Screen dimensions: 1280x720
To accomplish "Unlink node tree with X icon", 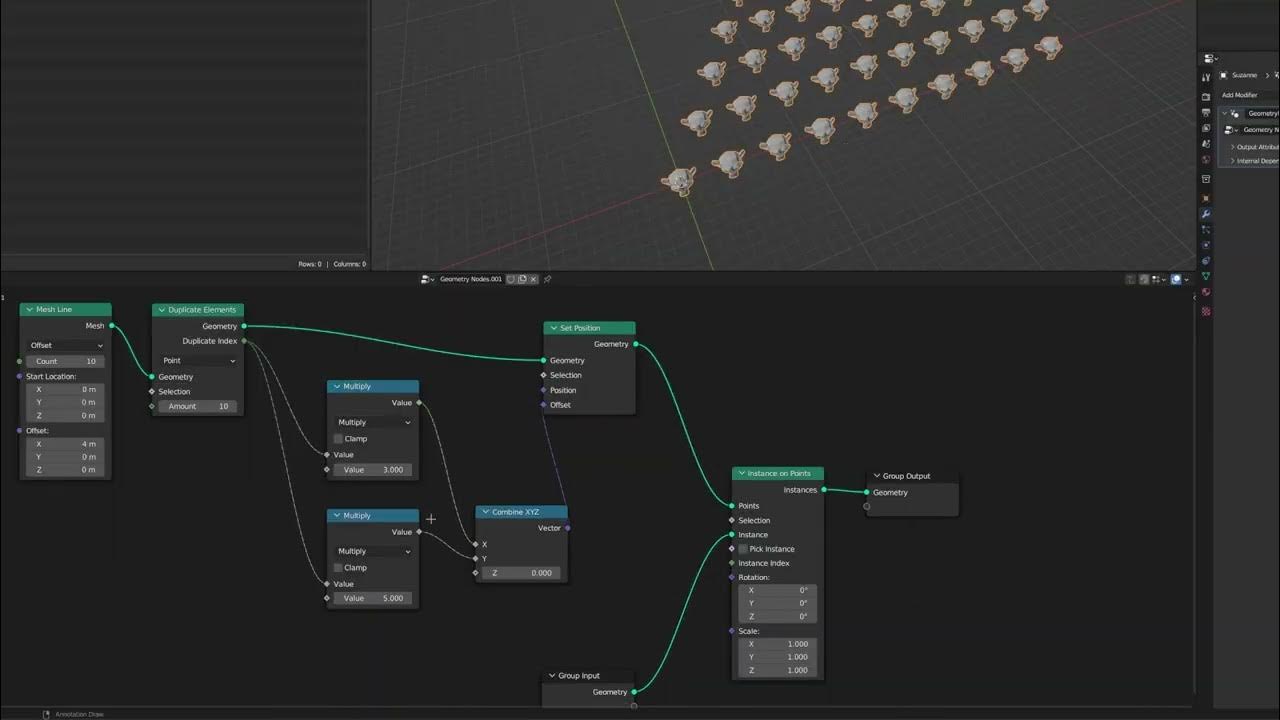I will pos(533,279).
